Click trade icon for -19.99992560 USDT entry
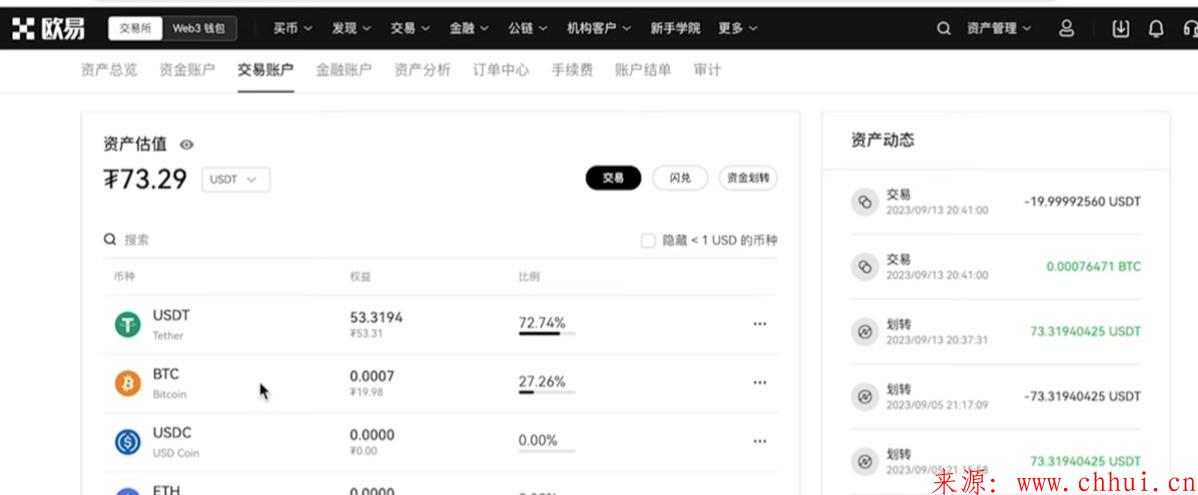This screenshot has height=495, width=1198. pos(865,202)
